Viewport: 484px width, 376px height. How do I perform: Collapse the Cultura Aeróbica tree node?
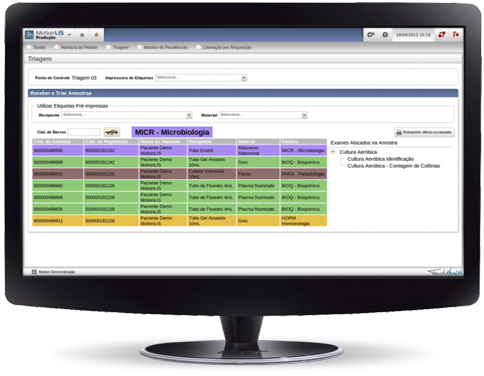pyautogui.click(x=333, y=152)
